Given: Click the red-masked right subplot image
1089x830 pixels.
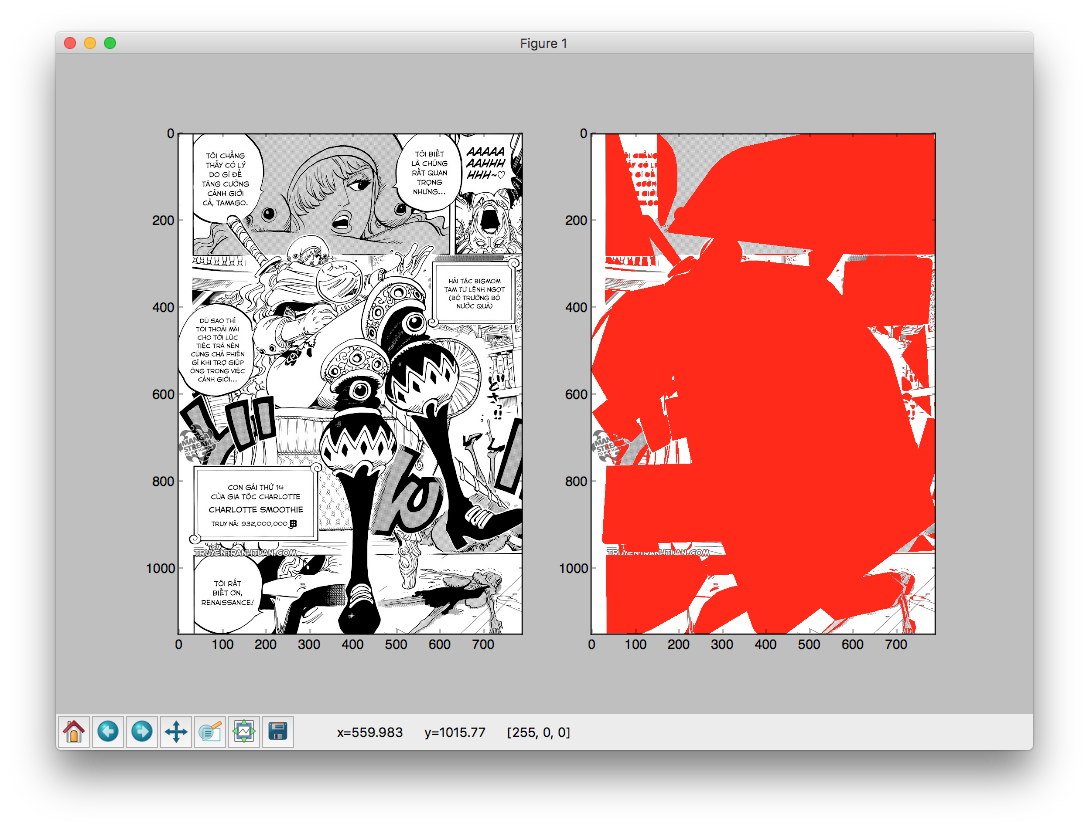Looking at the screenshot, I should point(763,383).
